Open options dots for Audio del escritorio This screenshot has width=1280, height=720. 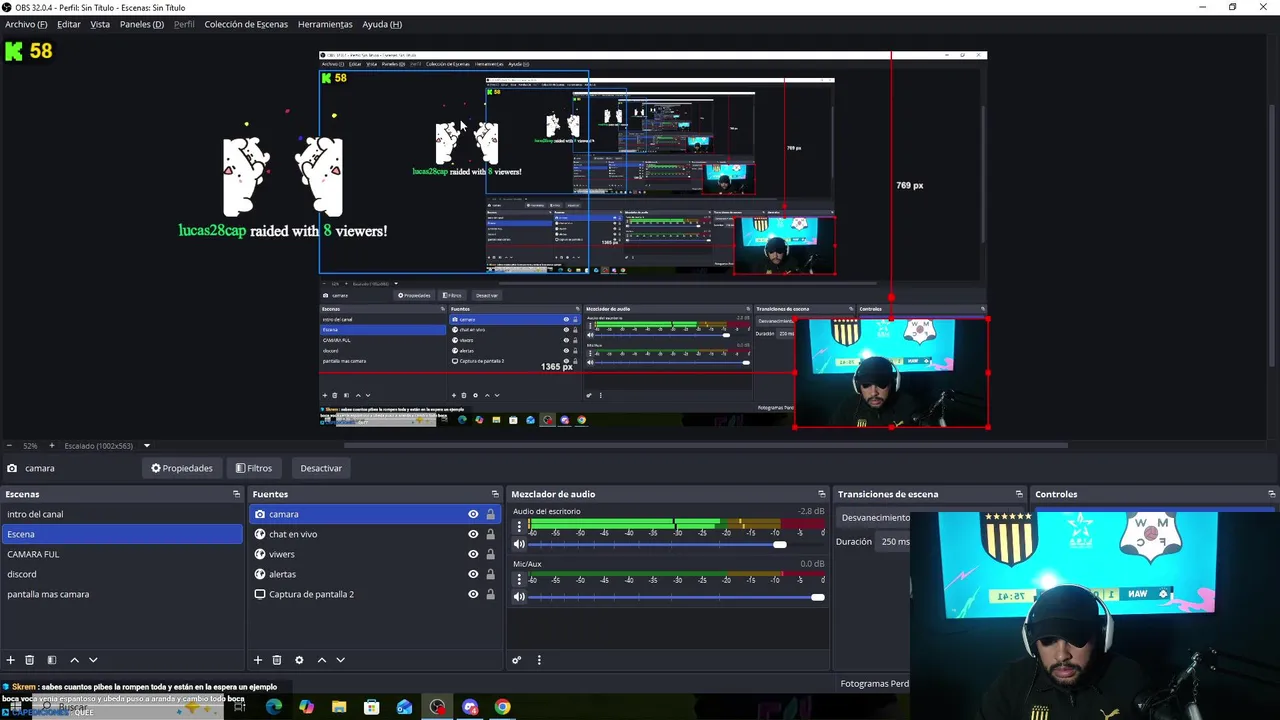pyautogui.click(x=519, y=527)
